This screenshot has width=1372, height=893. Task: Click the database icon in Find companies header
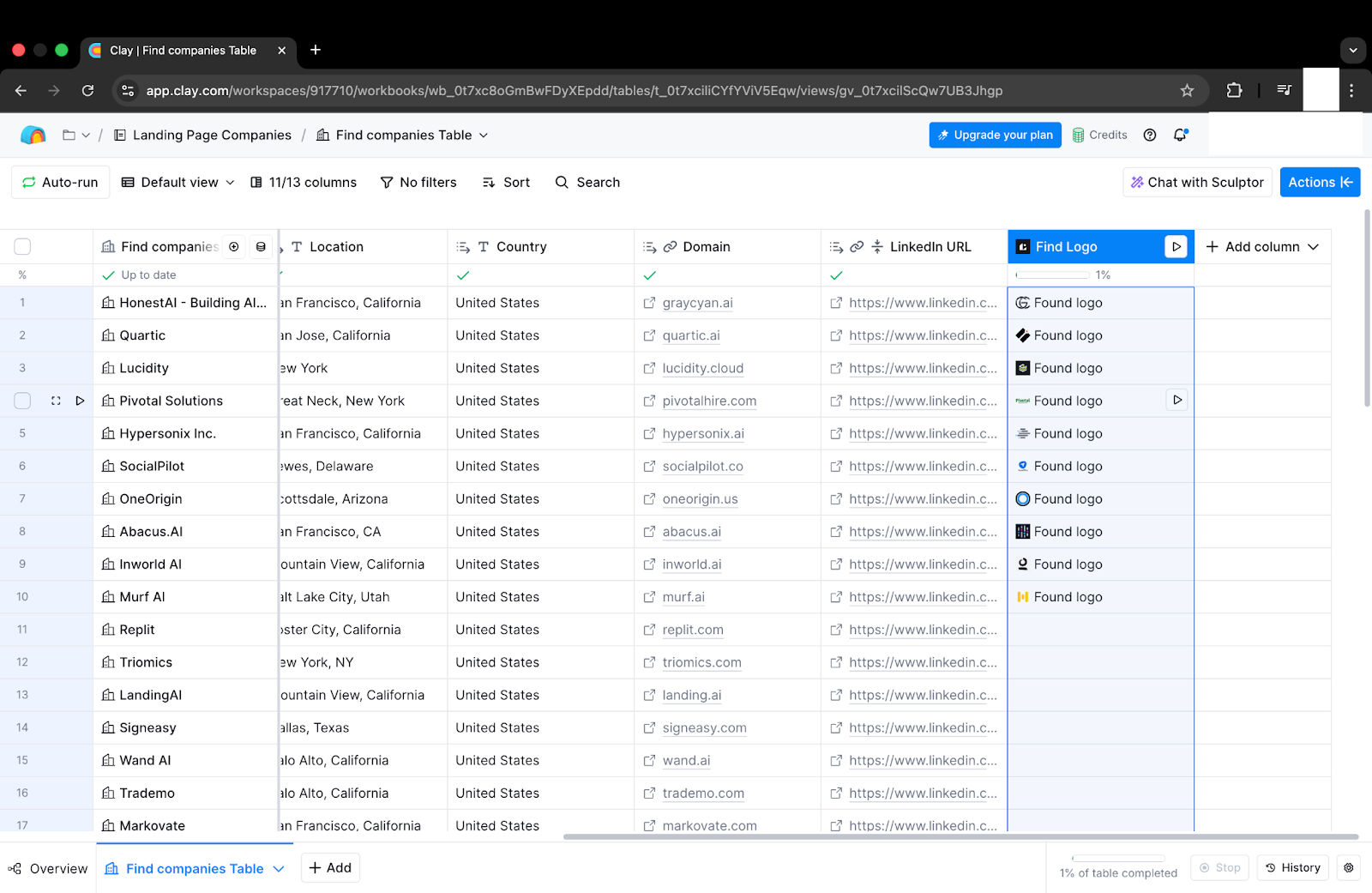click(x=261, y=246)
